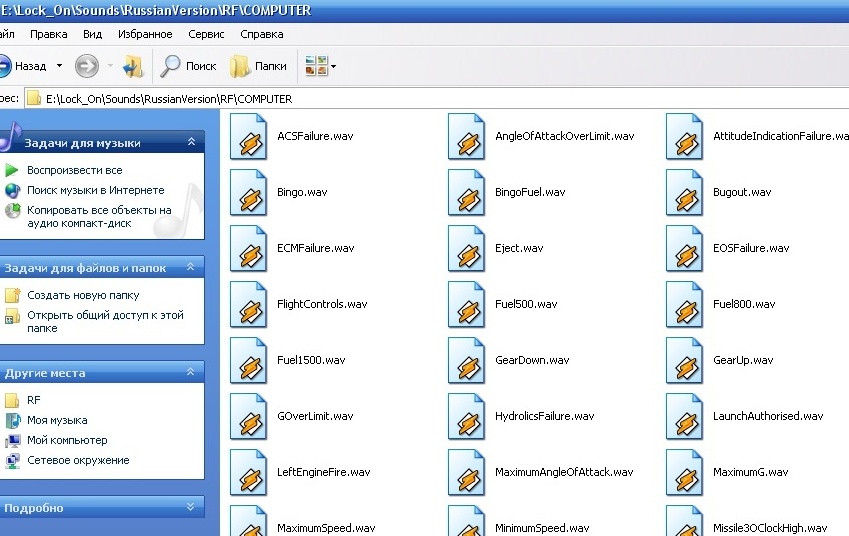Viewport: 849px width, 536px height.
Task: Open Сетевое окружение link
Action: point(79,460)
